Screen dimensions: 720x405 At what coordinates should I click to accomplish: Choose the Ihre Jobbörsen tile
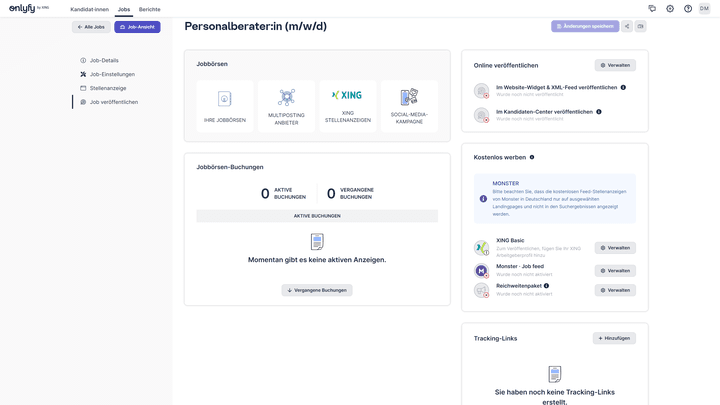[225, 106]
